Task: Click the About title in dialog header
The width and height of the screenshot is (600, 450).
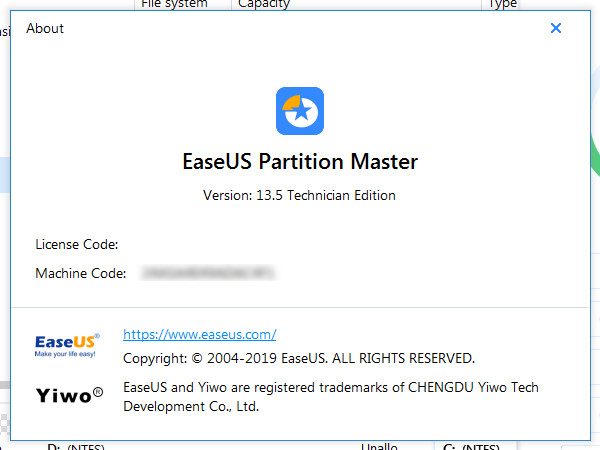Action: (45, 29)
